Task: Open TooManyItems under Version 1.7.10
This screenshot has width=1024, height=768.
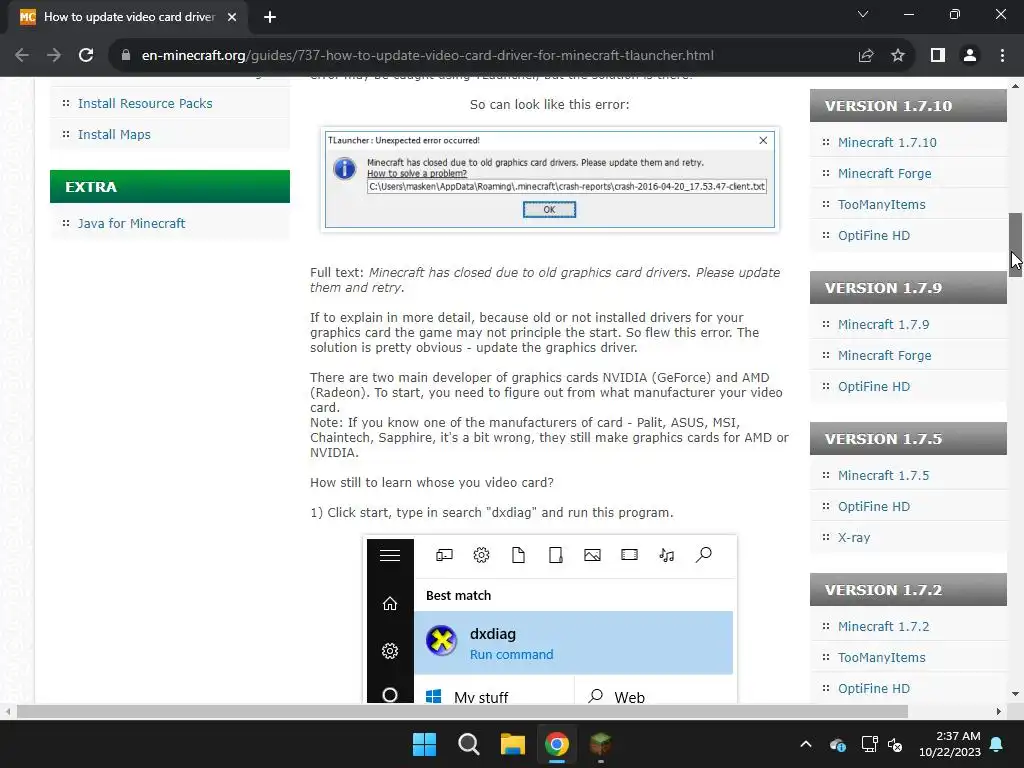Action: pos(882,204)
